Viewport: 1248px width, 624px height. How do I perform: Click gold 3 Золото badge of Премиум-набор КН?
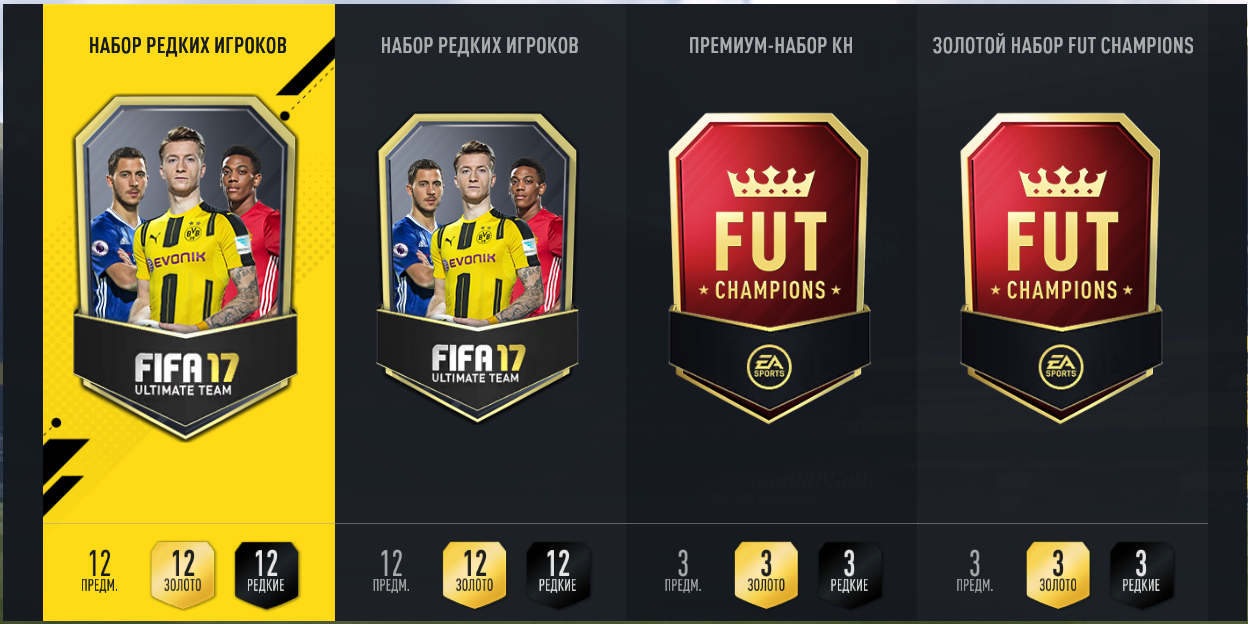[x=767, y=575]
